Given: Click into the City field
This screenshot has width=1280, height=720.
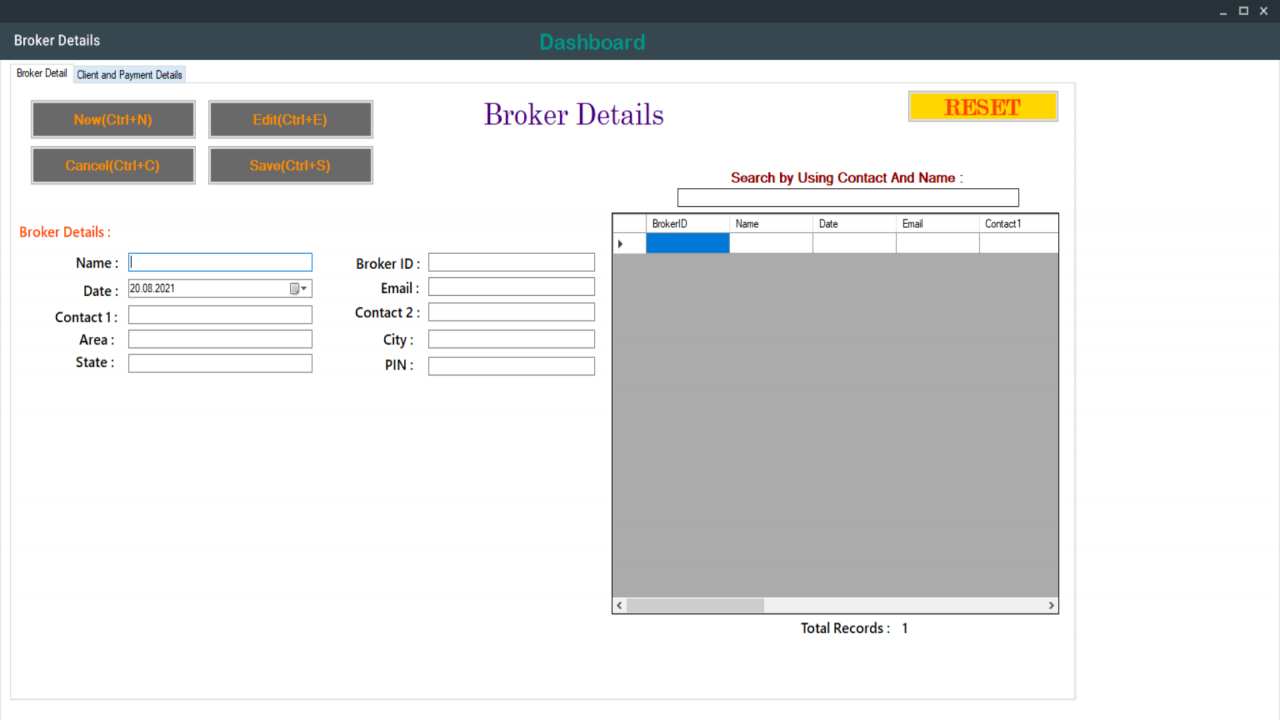Looking at the screenshot, I should tap(512, 339).
